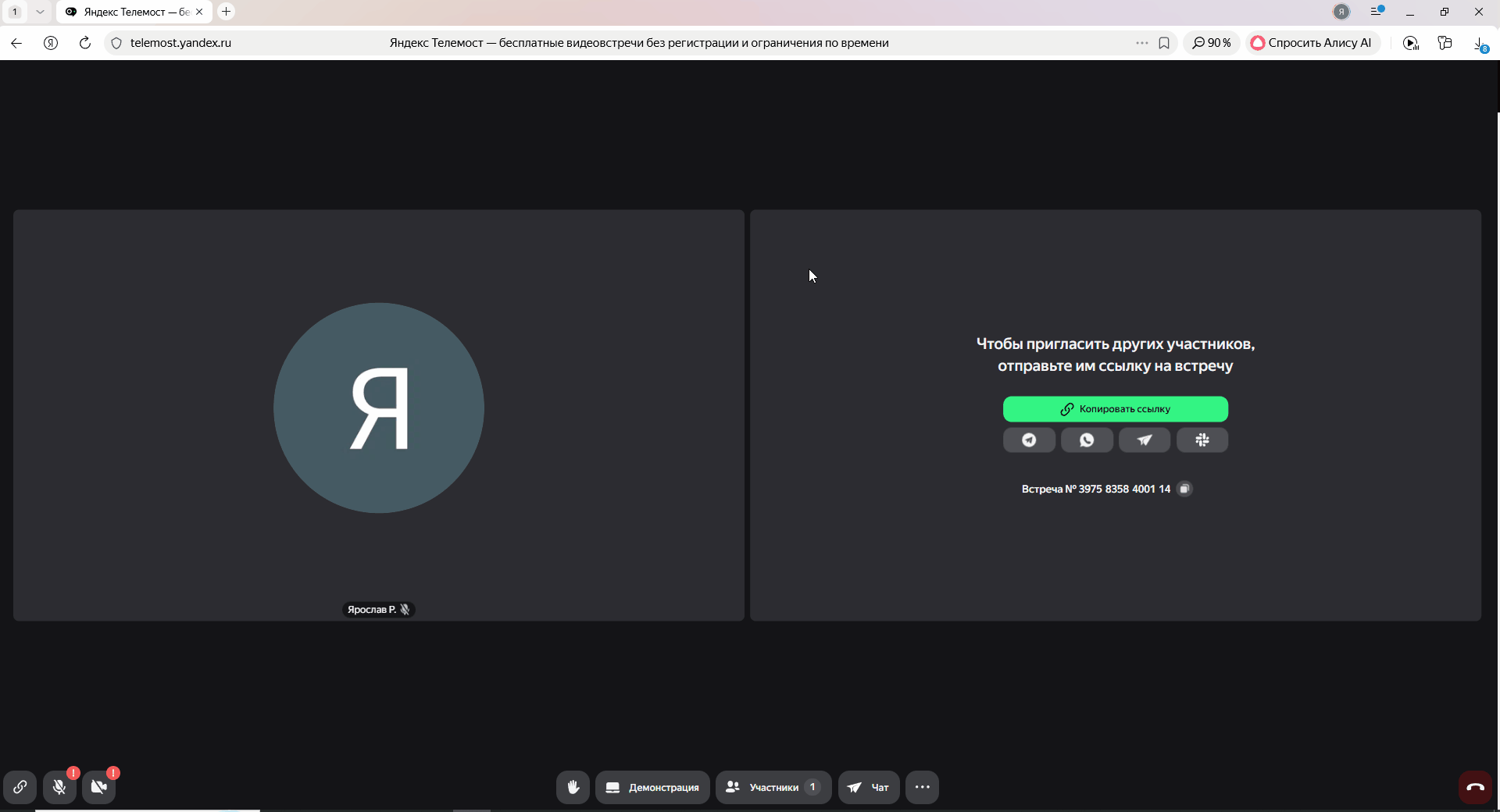Click the green Копировать ссылку button
The width and height of the screenshot is (1500, 812).
(x=1115, y=409)
